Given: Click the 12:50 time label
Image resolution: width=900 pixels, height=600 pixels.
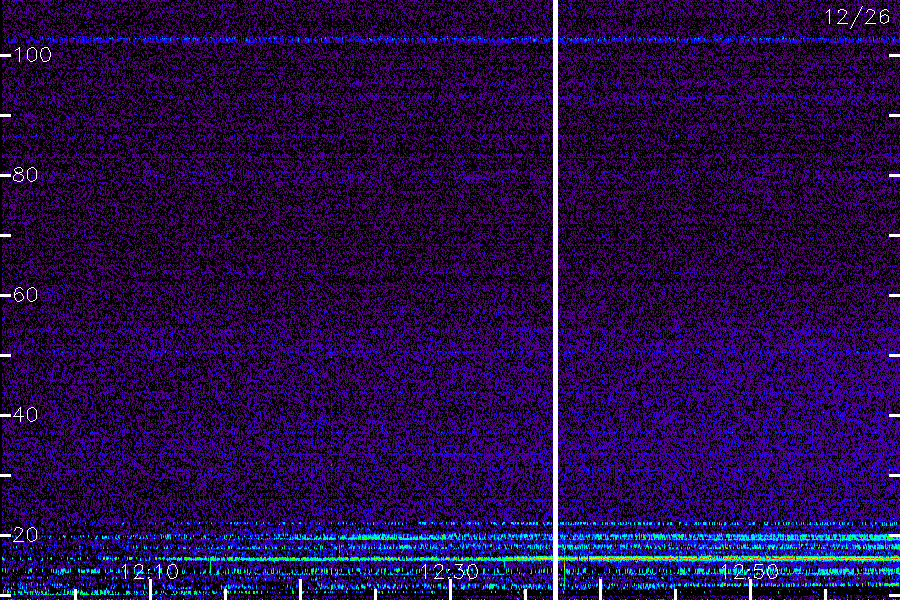Looking at the screenshot, I should pos(749,571).
